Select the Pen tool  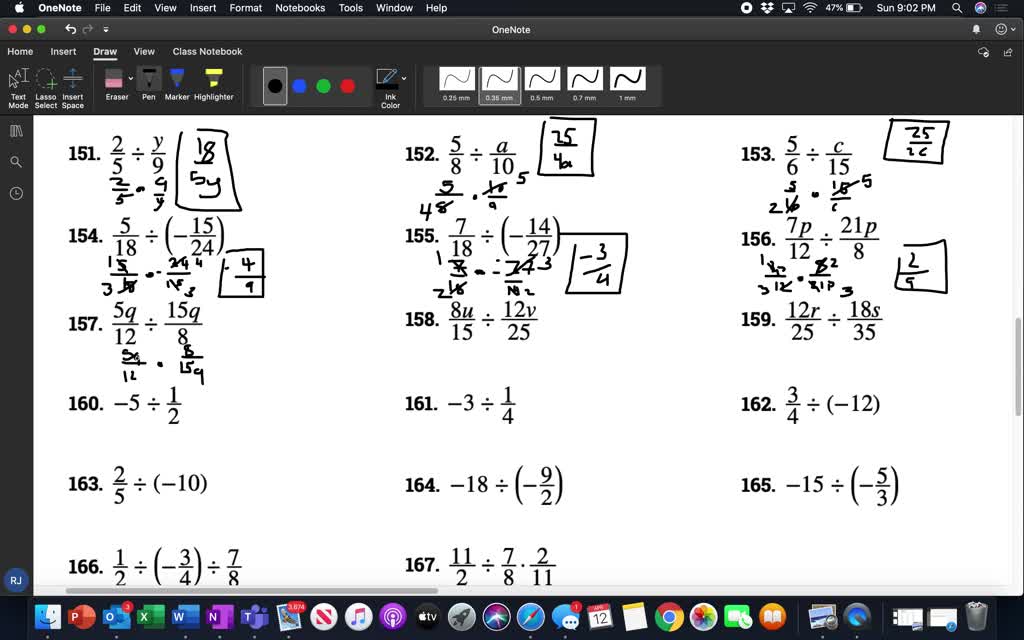pos(148,78)
